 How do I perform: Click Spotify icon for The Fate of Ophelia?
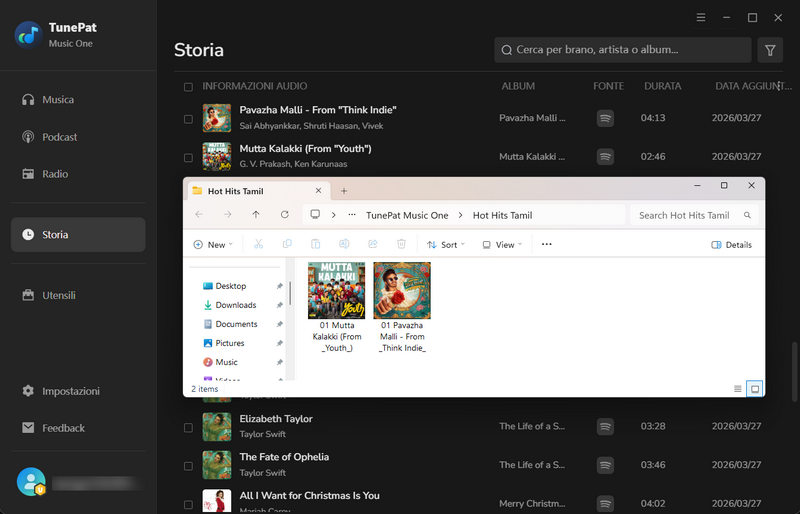point(605,465)
